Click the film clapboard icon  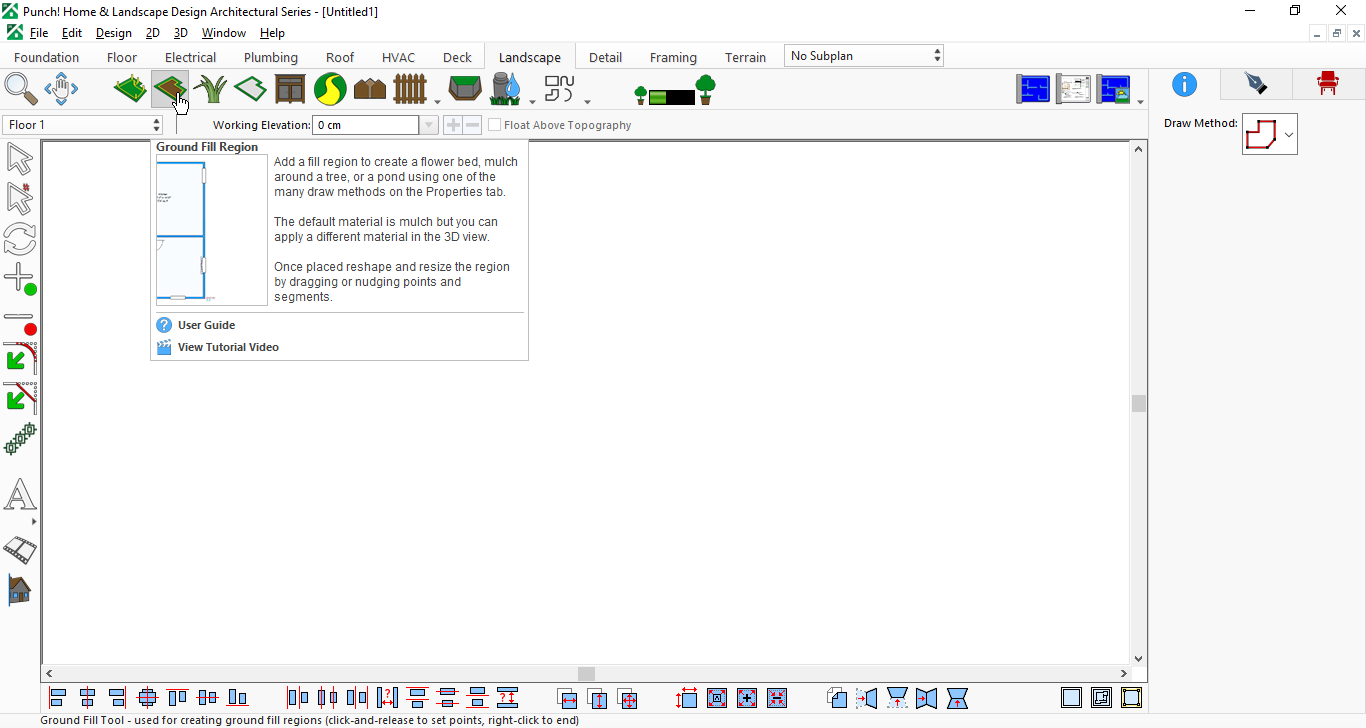pyautogui.click(x=20, y=549)
